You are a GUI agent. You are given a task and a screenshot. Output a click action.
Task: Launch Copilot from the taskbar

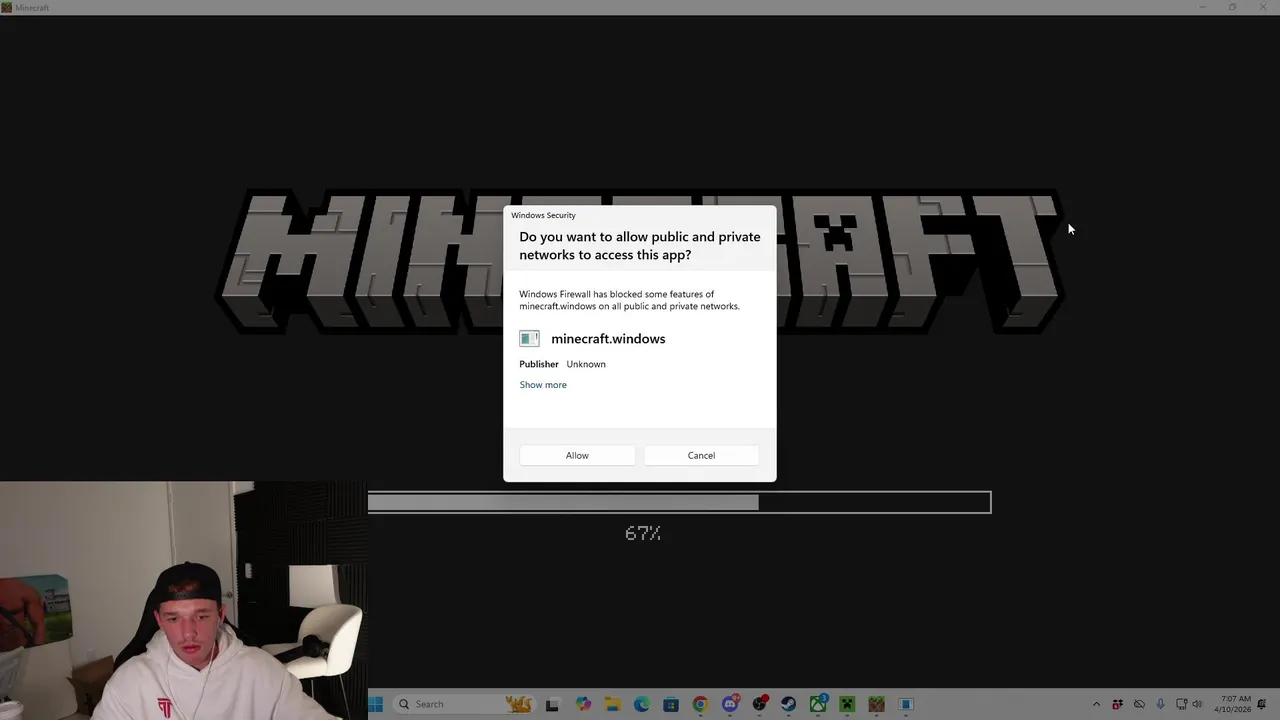[584, 704]
